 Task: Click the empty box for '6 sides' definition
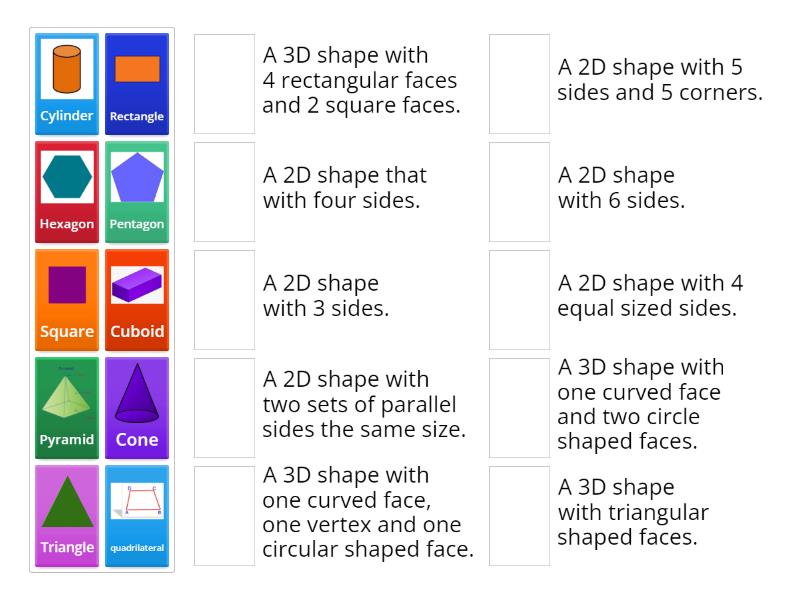pos(519,192)
